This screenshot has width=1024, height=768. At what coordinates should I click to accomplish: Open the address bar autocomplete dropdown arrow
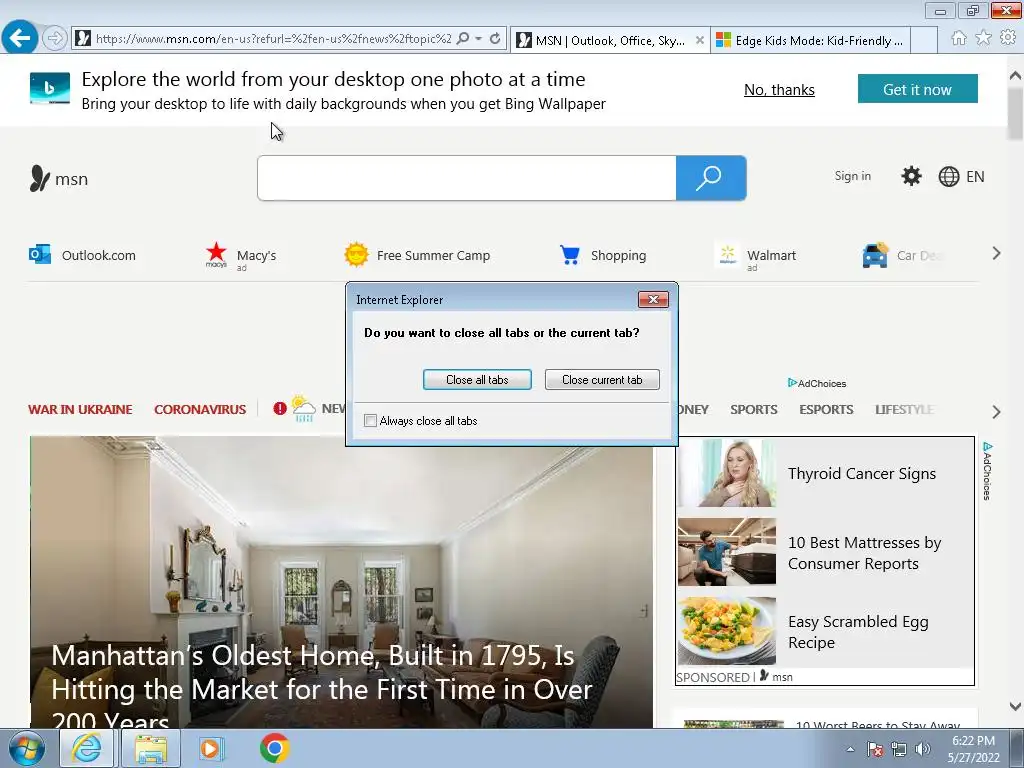pos(479,39)
